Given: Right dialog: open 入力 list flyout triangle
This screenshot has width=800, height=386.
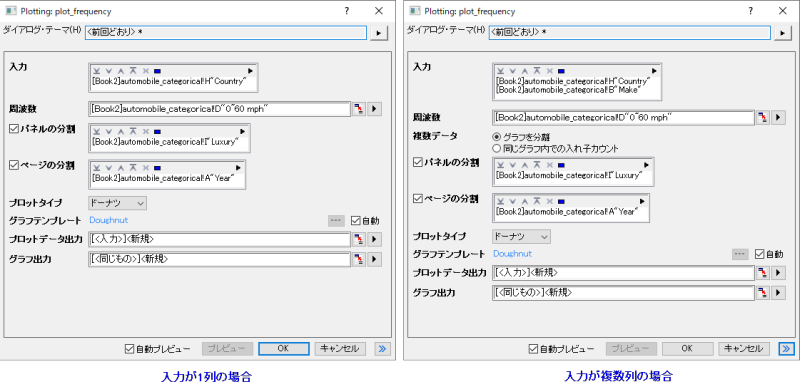Looking at the screenshot, I should click(654, 71).
